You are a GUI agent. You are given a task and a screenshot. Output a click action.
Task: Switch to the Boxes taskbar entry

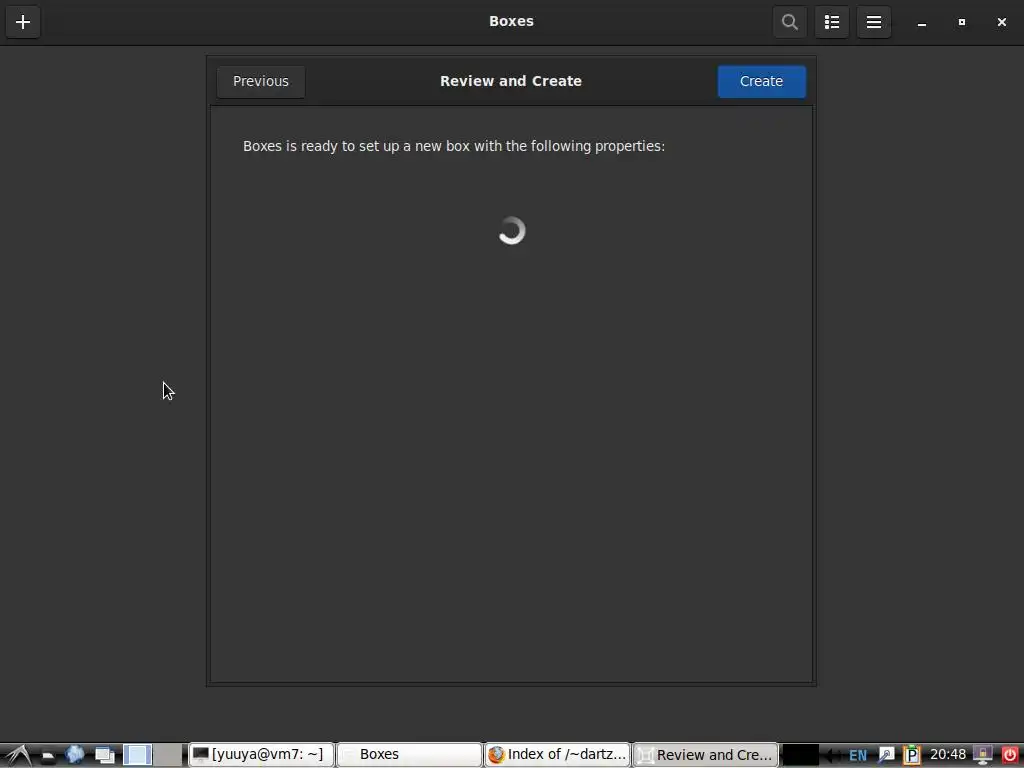409,755
